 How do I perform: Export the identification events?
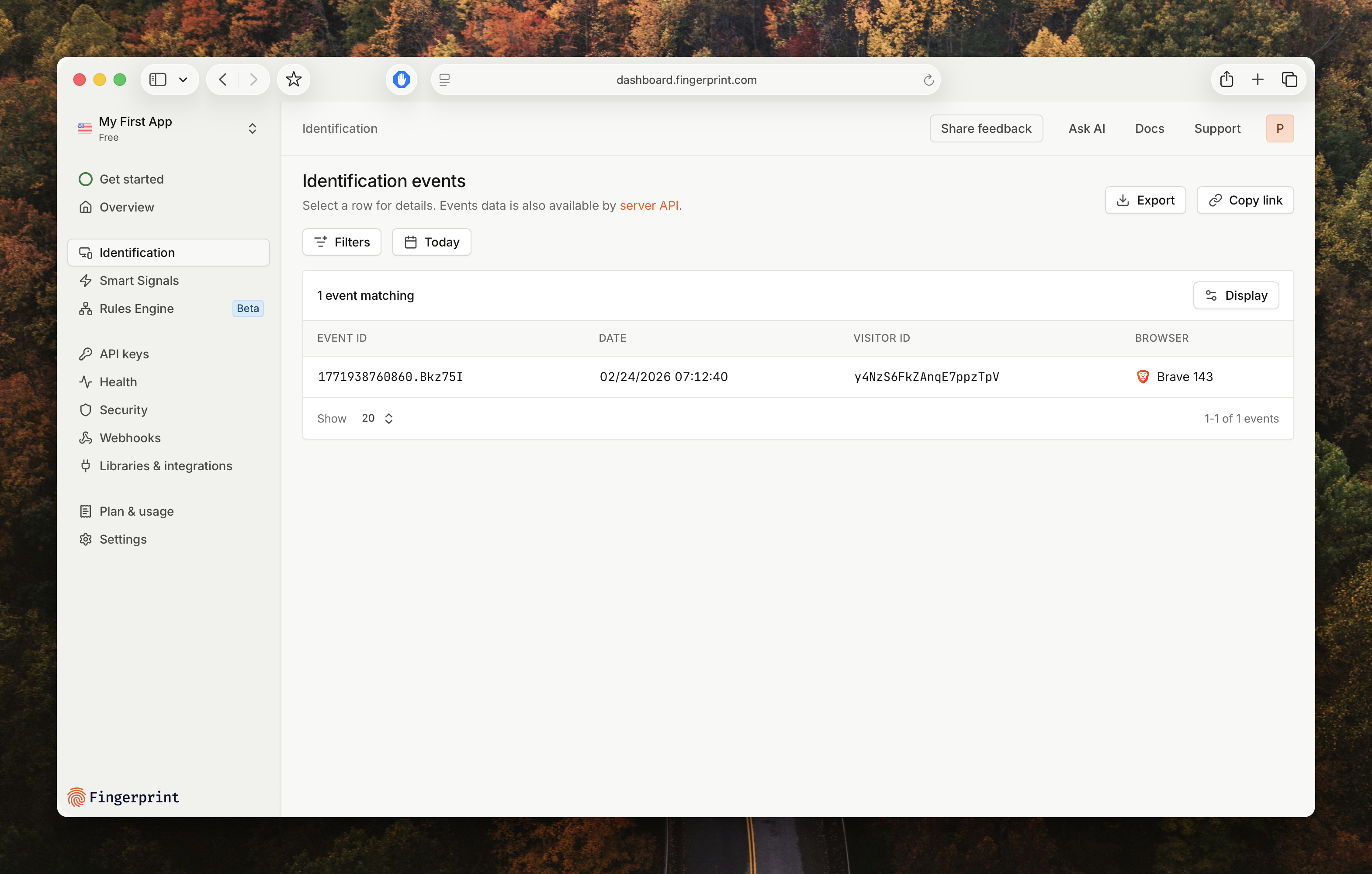1145,200
